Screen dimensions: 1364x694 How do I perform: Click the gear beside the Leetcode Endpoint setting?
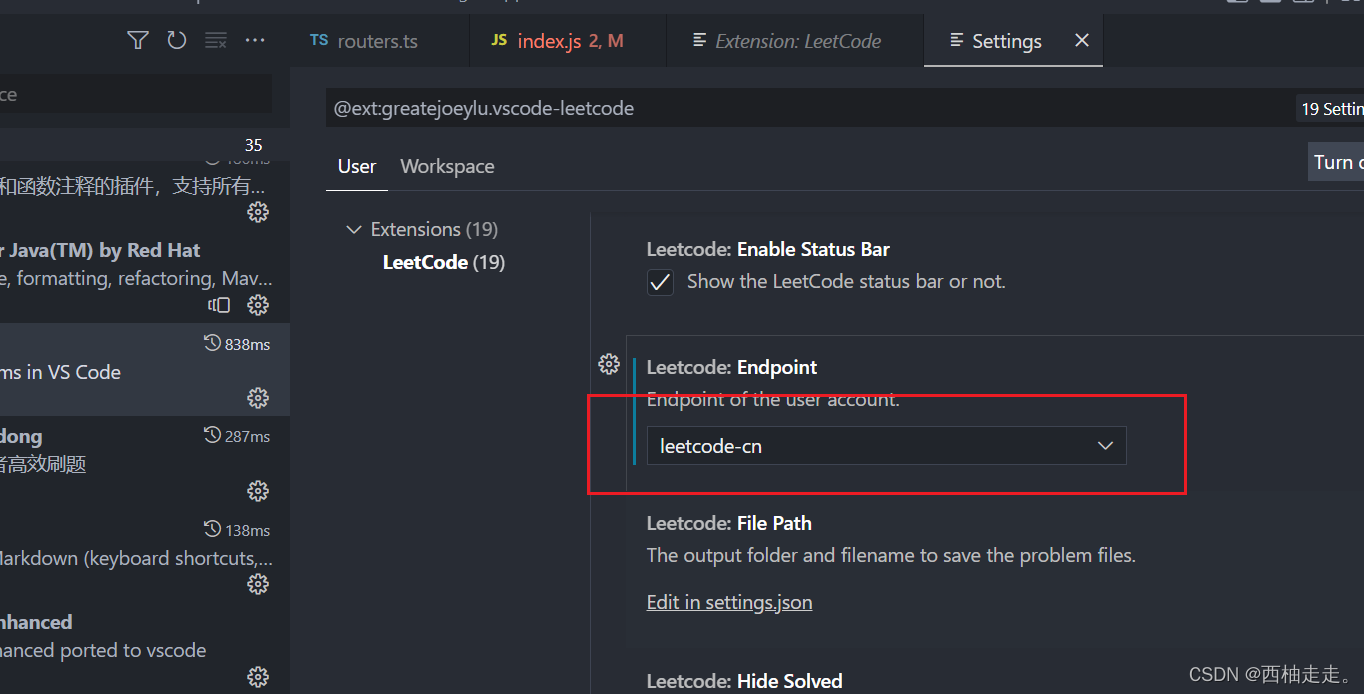609,364
